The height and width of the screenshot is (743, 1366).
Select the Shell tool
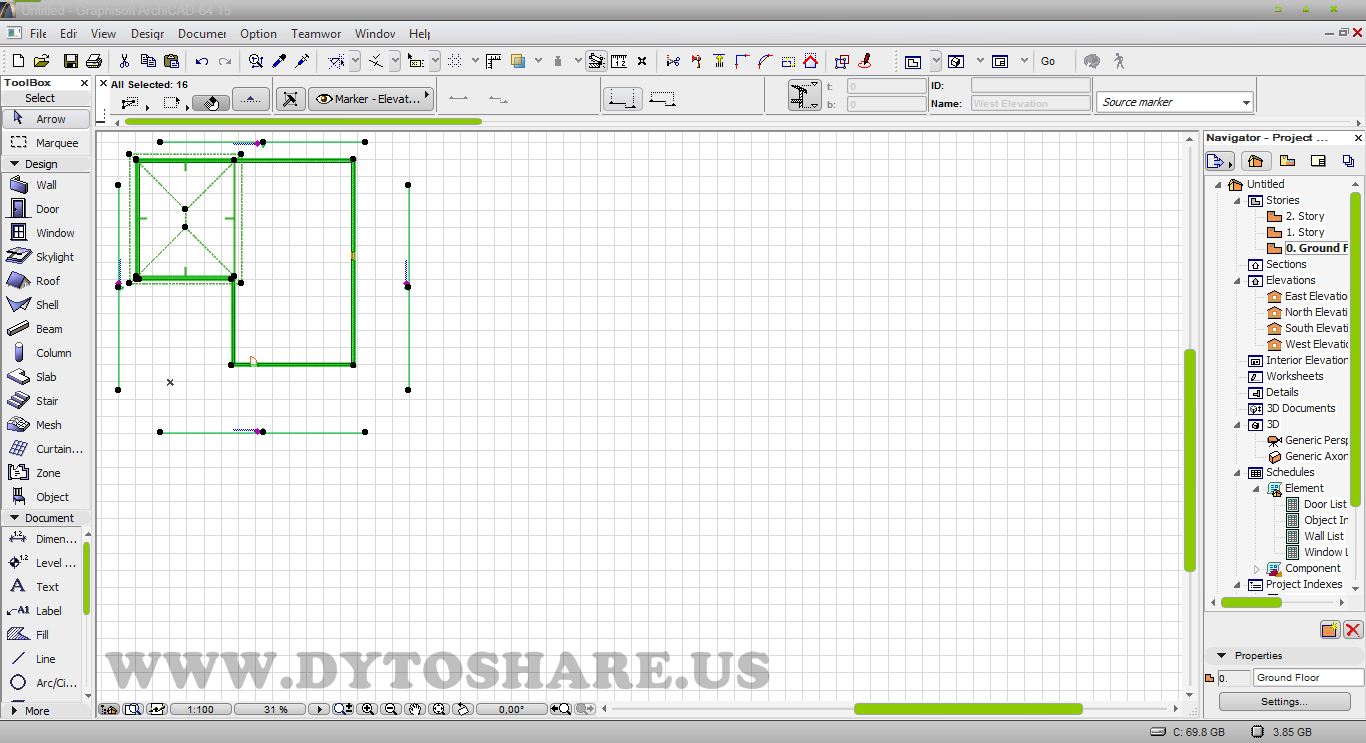(x=46, y=305)
